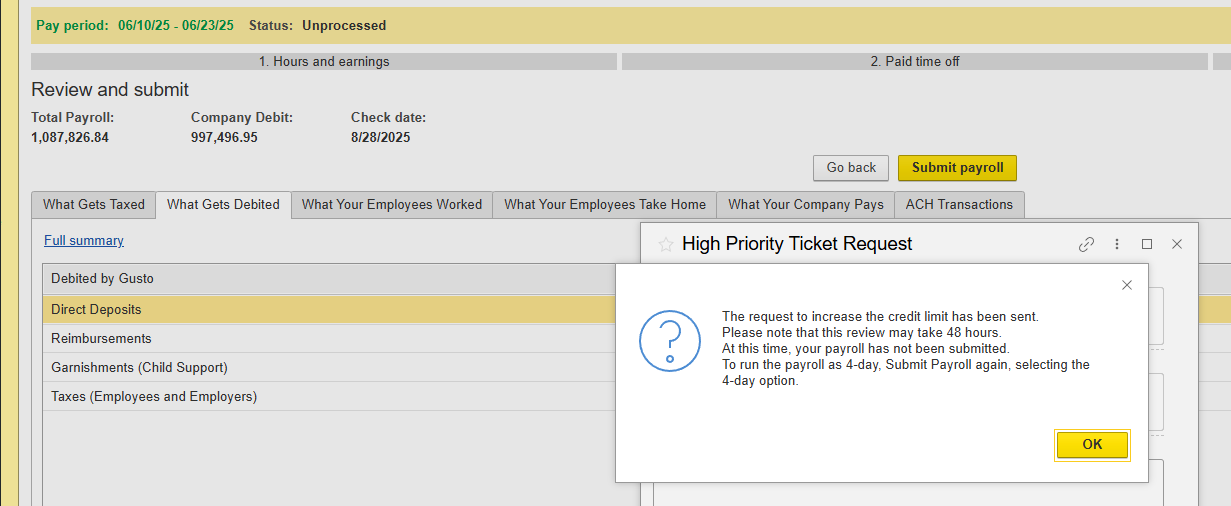Open What Your Employees Worked tab
Image resolution: width=1231 pixels, height=506 pixels.
tap(392, 205)
